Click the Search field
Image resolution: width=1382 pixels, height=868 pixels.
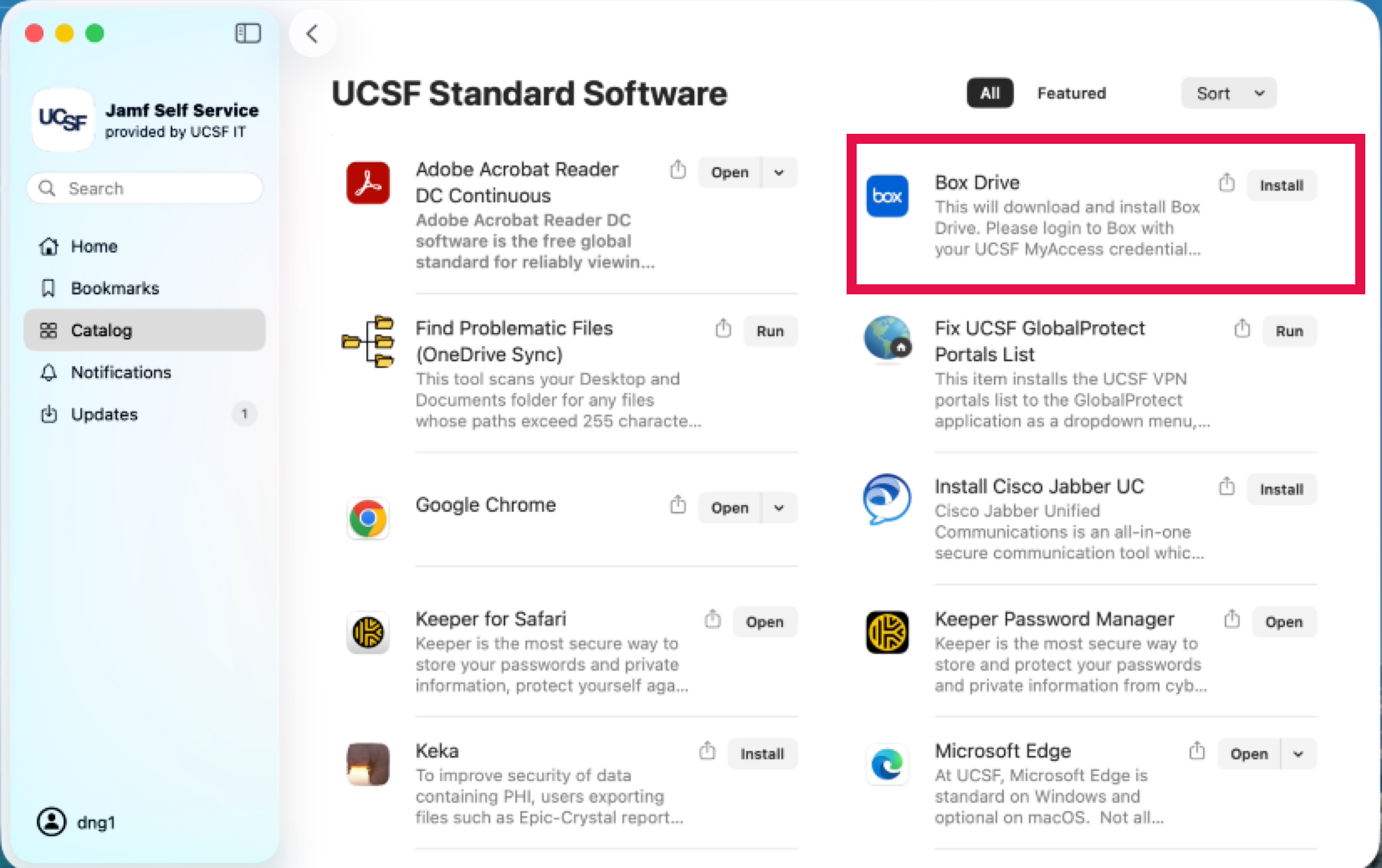pos(145,188)
